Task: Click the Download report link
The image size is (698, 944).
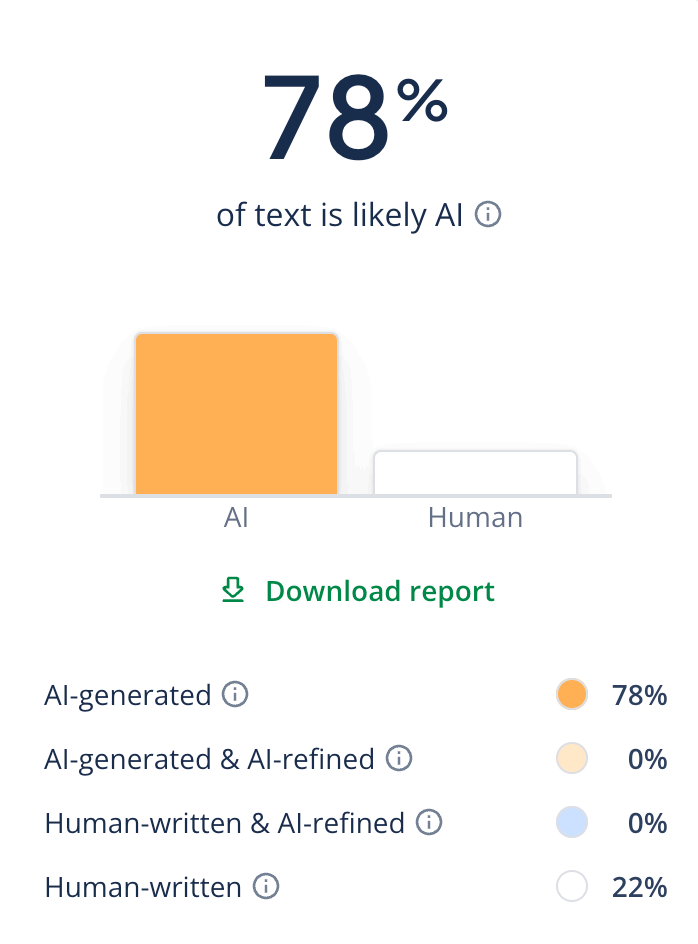Action: click(x=380, y=591)
